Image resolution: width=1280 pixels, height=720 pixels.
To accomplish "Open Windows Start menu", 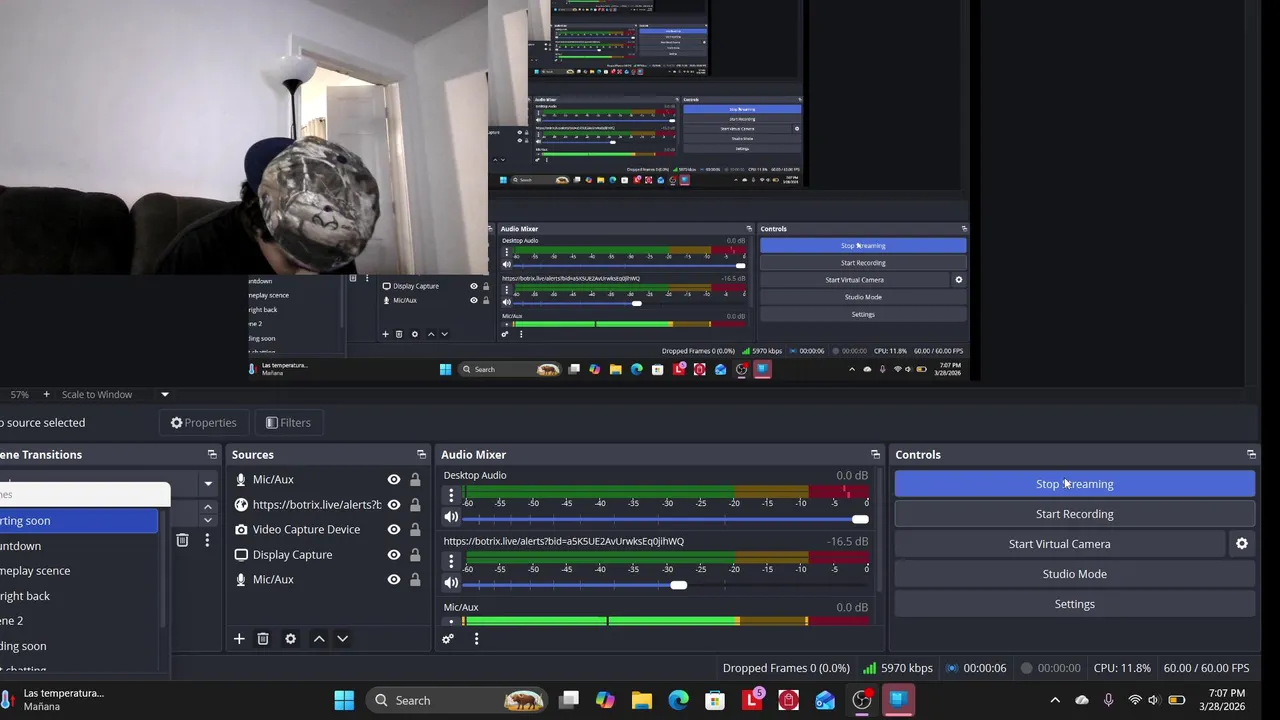I will [344, 701].
